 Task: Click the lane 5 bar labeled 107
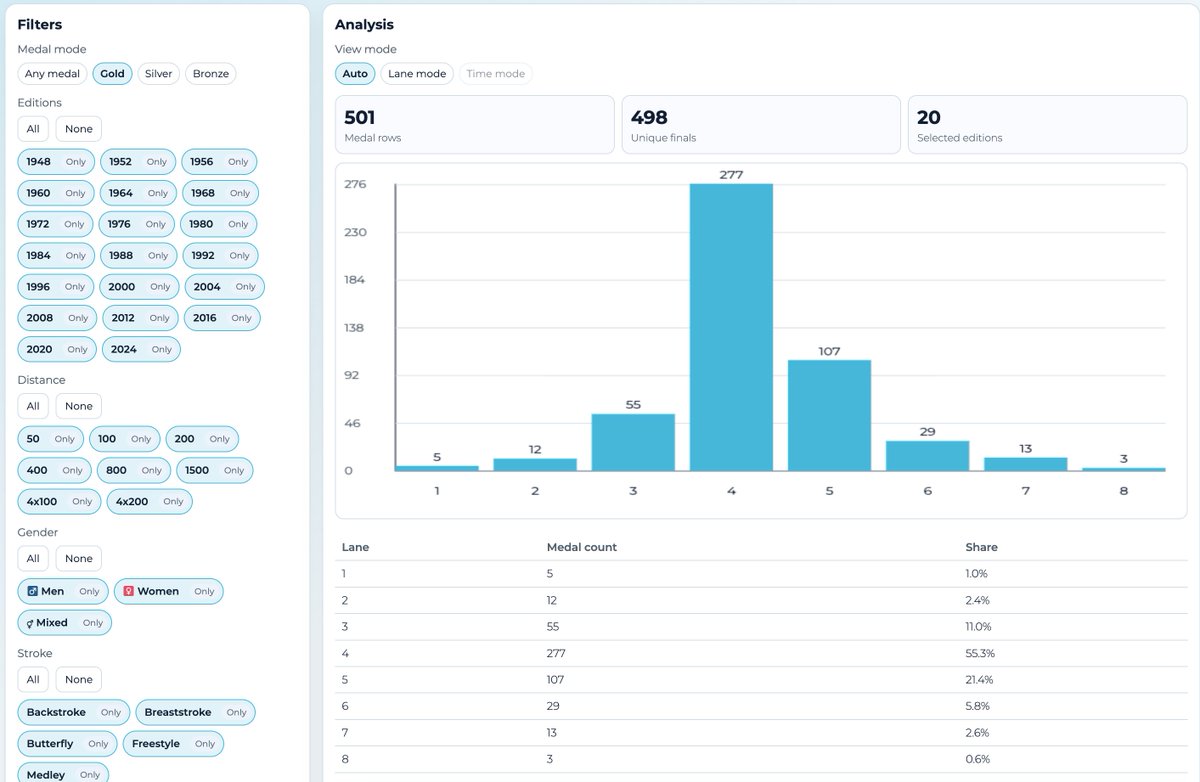[x=829, y=415]
